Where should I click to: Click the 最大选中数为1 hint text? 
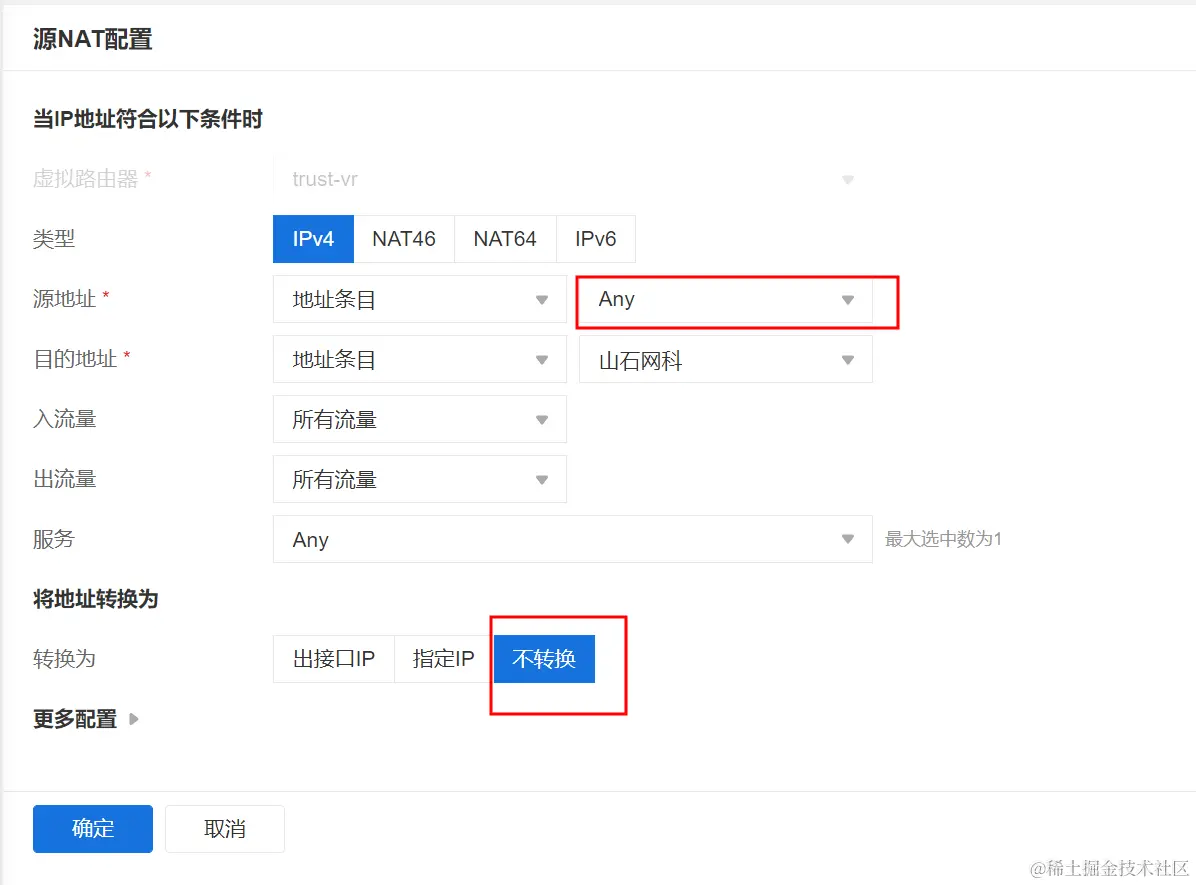(x=943, y=539)
